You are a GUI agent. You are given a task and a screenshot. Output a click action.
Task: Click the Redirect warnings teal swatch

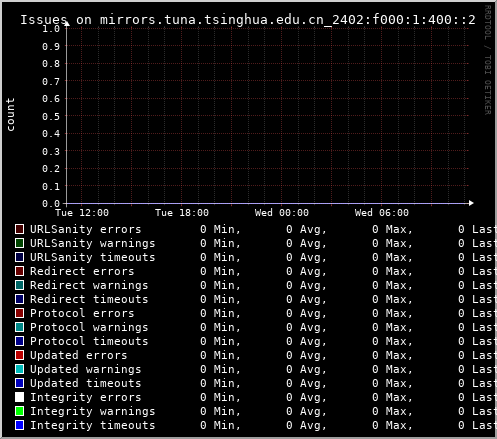coord(20,285)
